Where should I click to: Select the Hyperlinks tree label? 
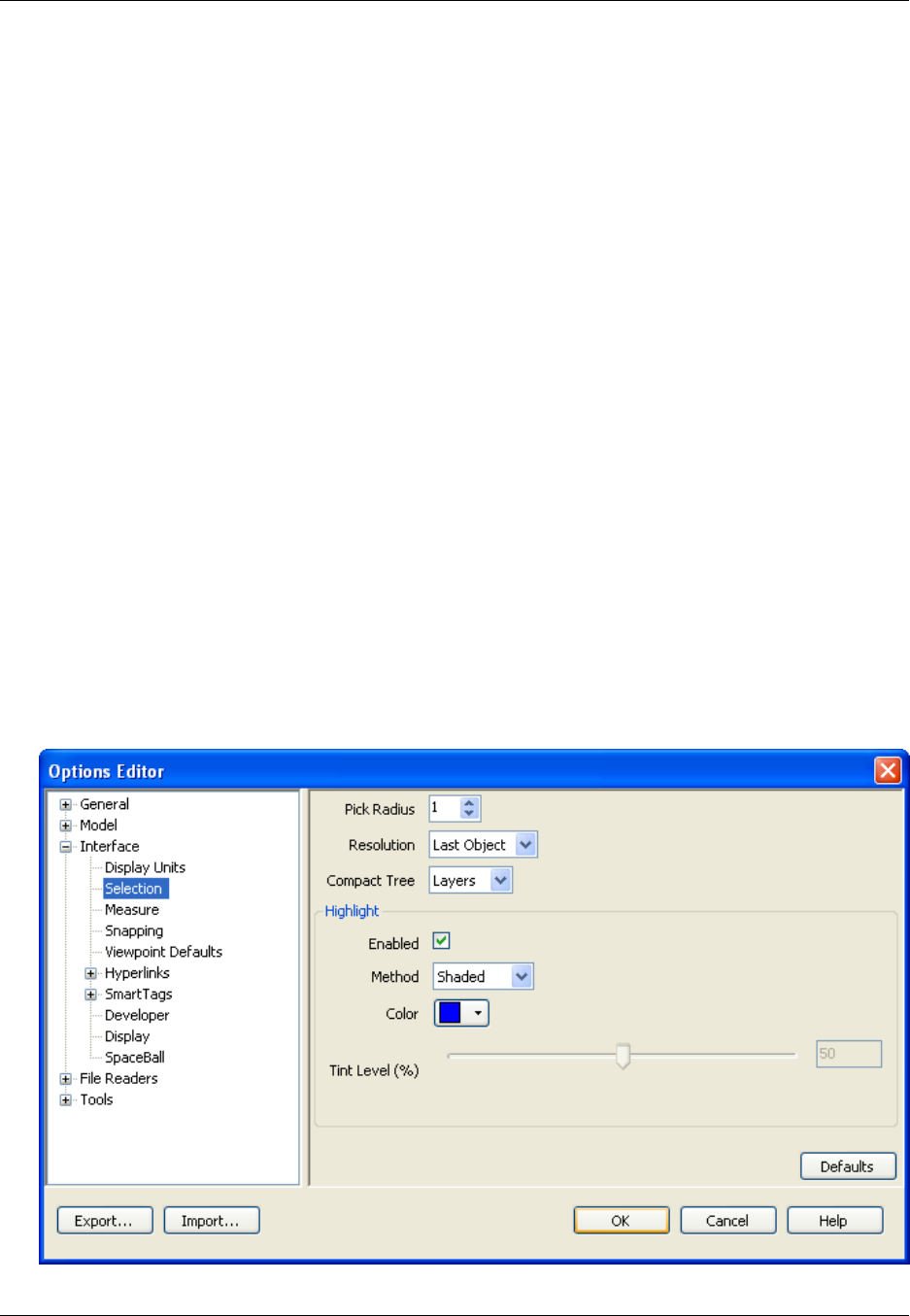tap(137, 973)
